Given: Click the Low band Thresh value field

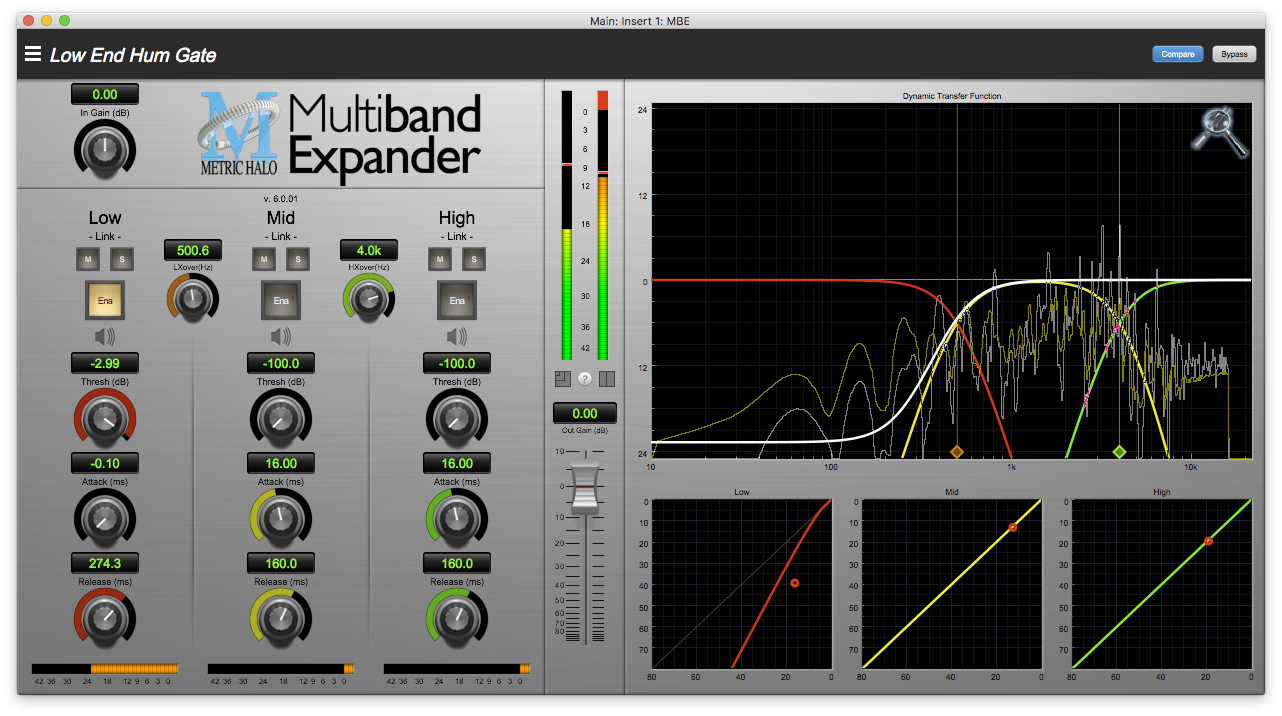Looking at the screenshot, I should coord(104,363).
